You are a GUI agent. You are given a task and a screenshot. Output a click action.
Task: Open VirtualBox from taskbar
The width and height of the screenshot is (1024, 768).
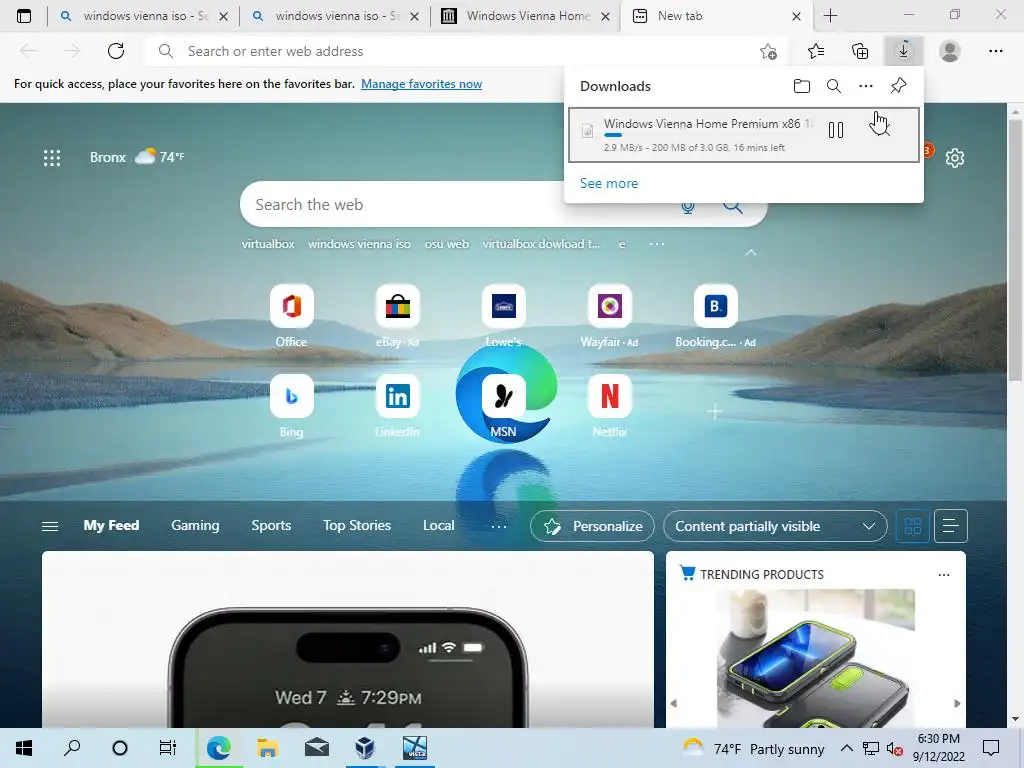(364, 748)
